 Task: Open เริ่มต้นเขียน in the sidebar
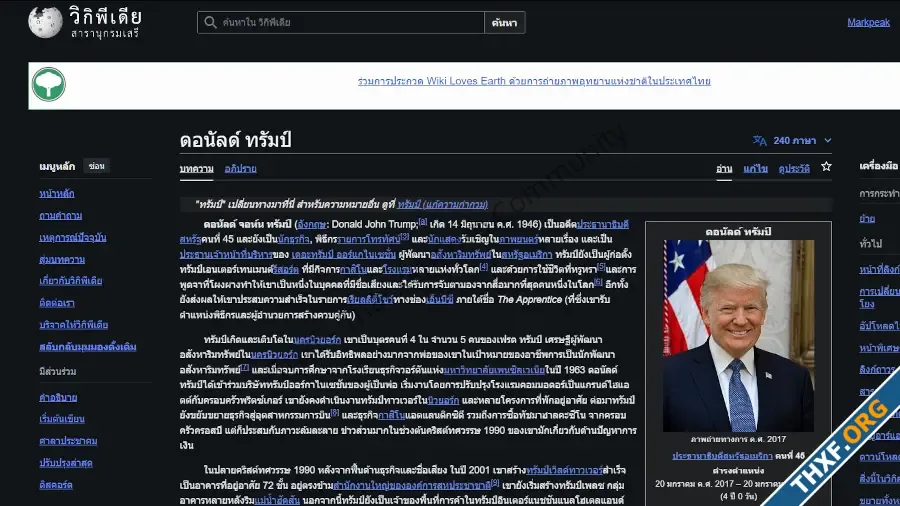[61, 419]
